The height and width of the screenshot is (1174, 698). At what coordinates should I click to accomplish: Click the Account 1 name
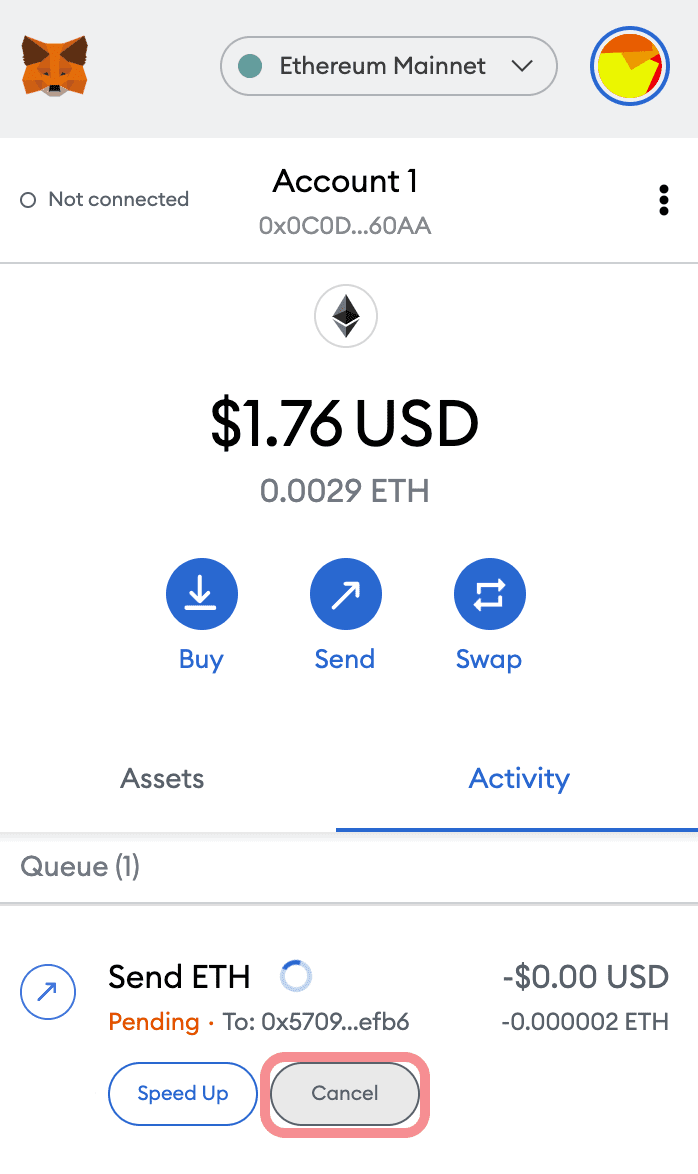[x=345, y=182]
